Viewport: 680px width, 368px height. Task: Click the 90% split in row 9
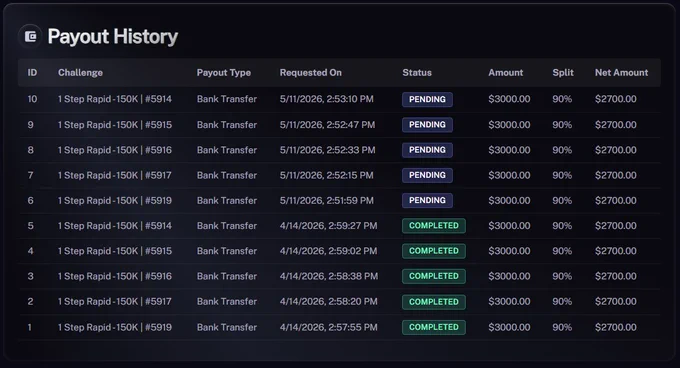562,125
